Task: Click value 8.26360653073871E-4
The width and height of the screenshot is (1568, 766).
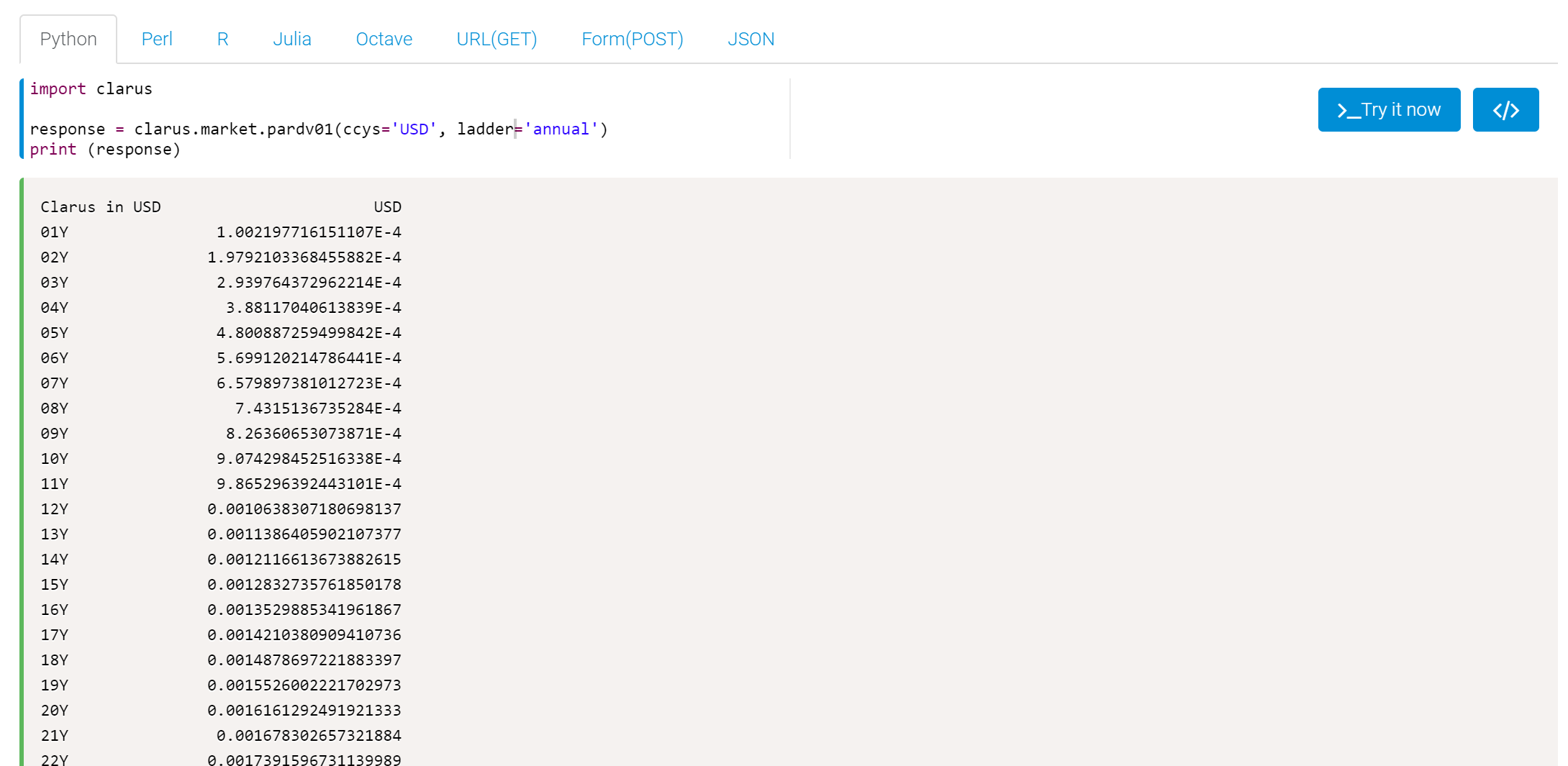Action: click(x=314, y=434)
